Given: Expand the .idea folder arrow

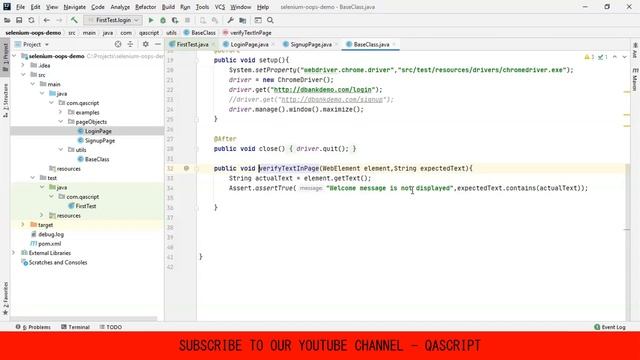Looking at the screenshot, I should [x=23, y=65].
